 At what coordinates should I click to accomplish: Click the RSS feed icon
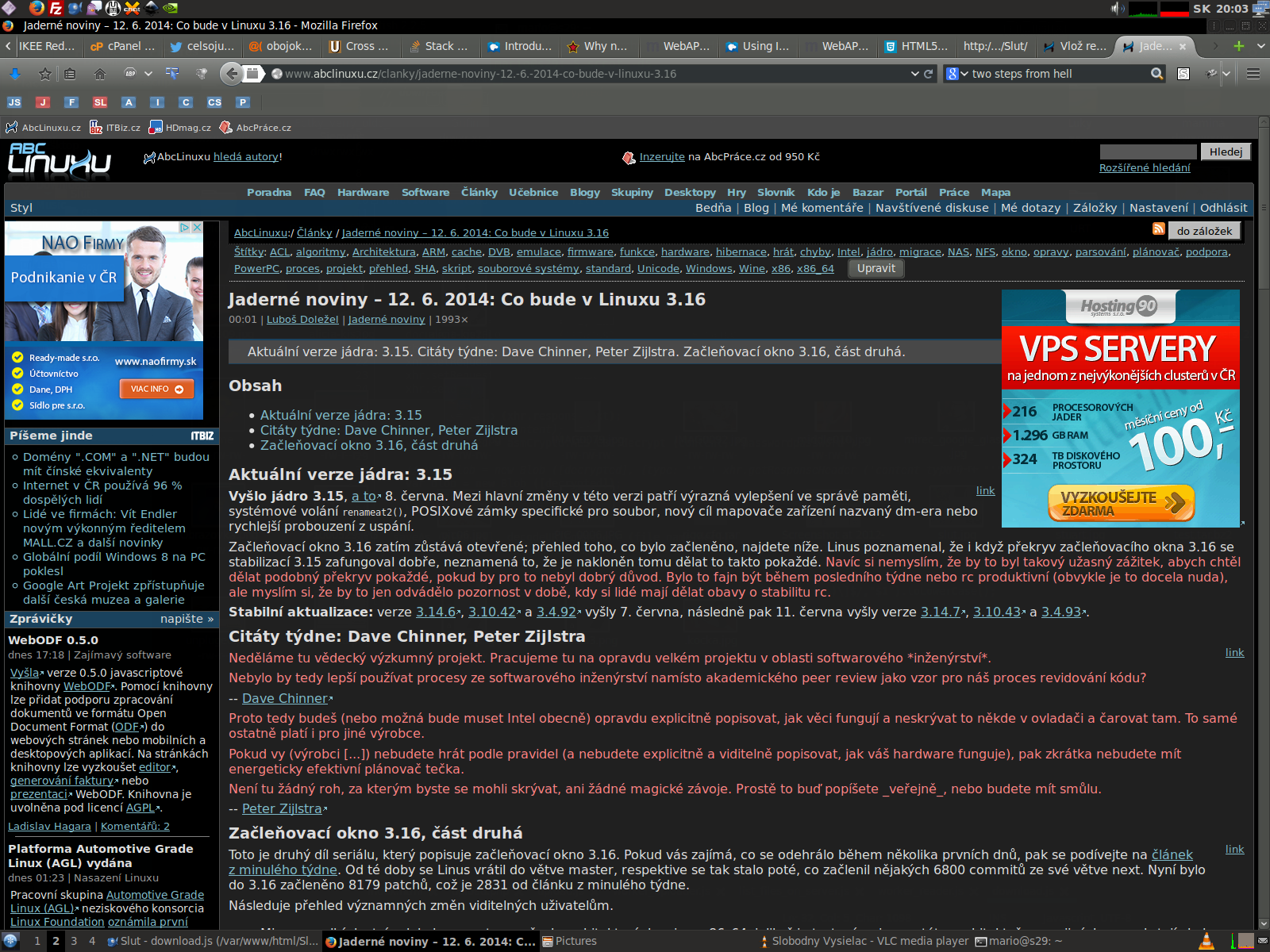(1159, 229)
